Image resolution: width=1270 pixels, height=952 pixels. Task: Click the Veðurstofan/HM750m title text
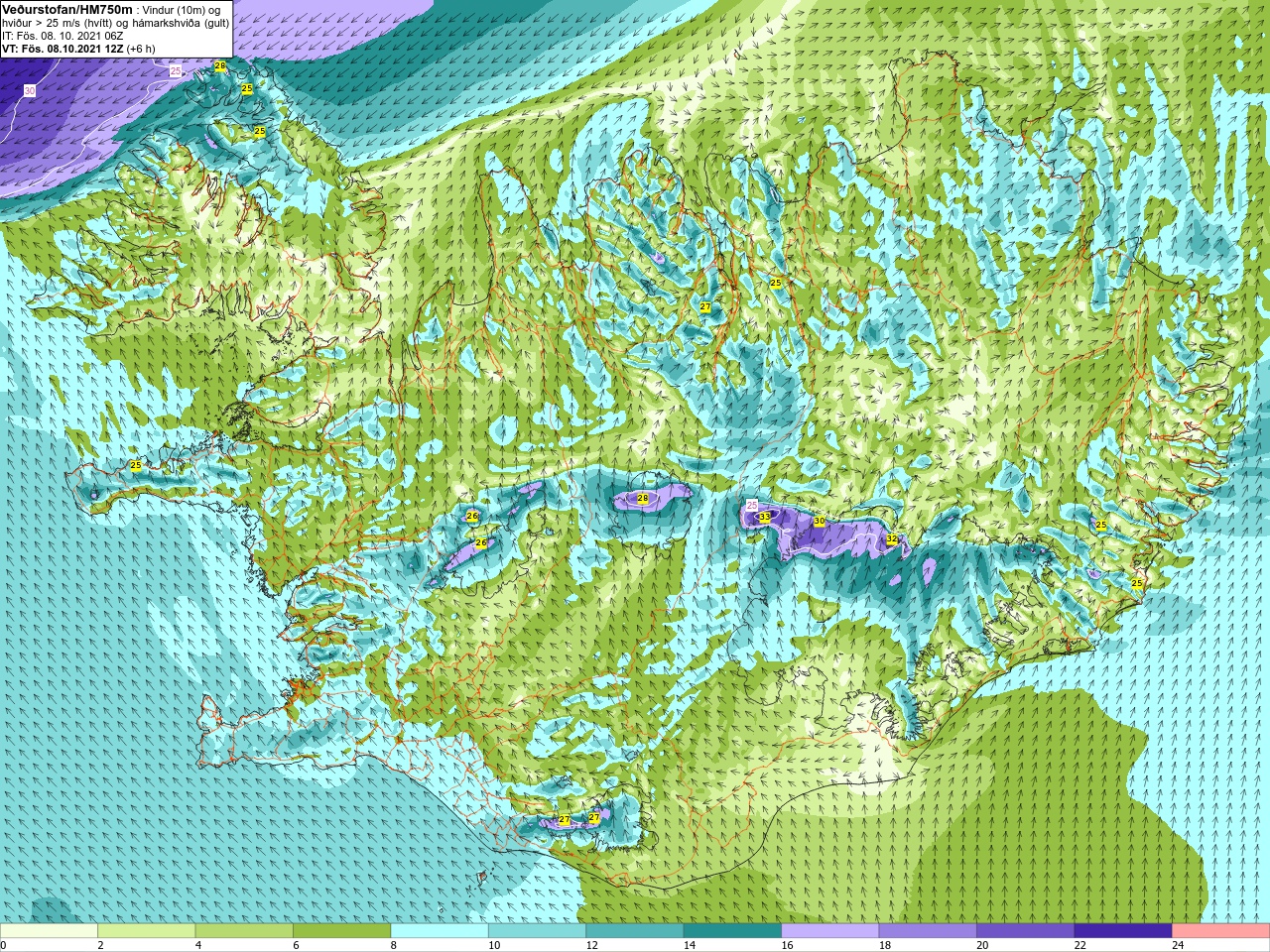(66, 9)
